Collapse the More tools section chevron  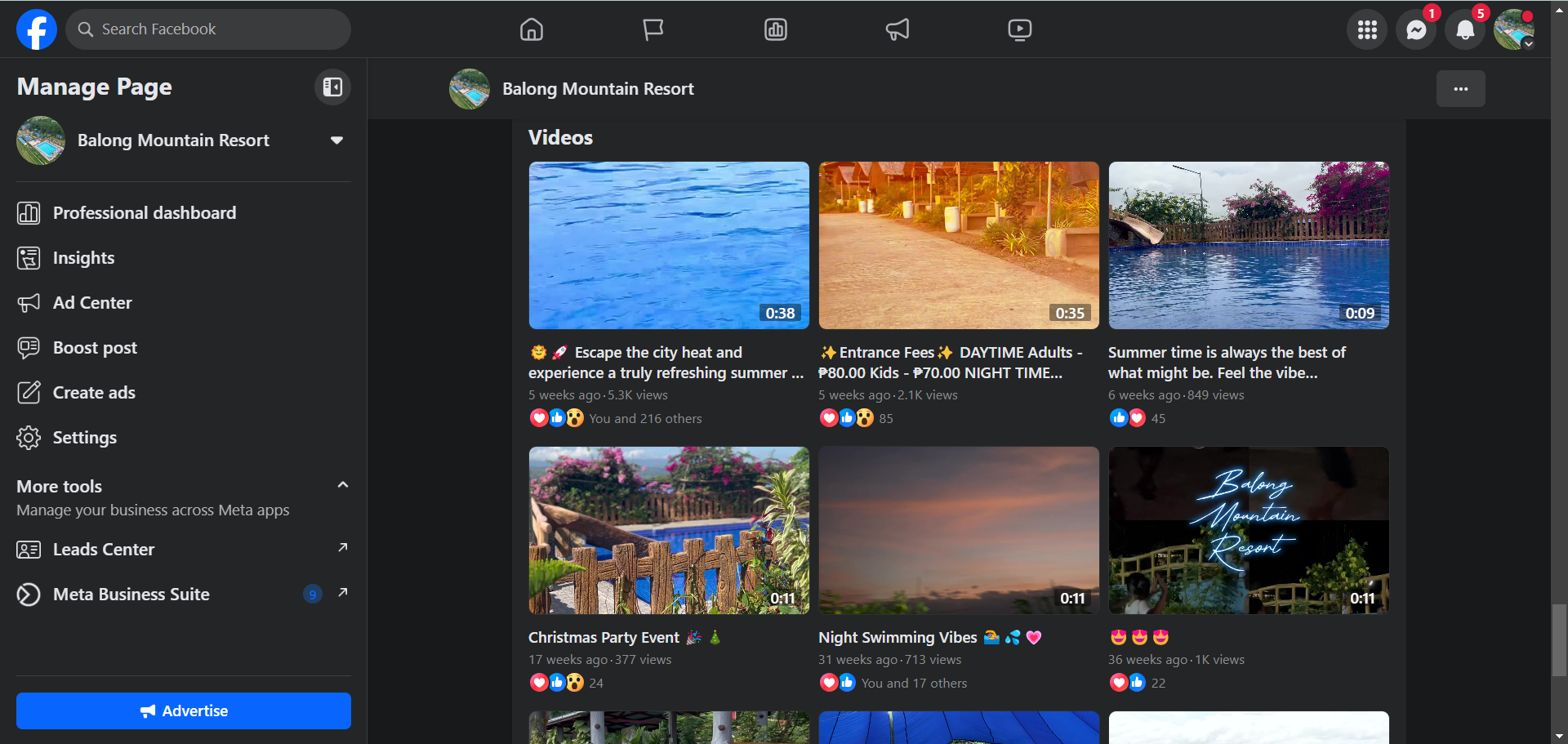point(343,485)
